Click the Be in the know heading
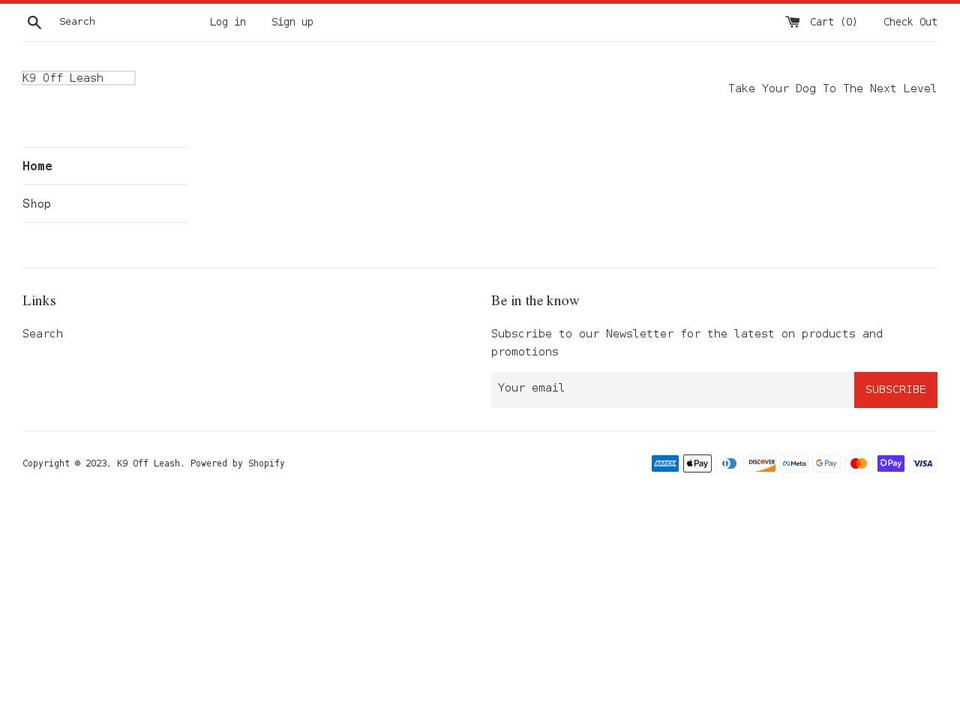960x720 pixels. [535, 301]
